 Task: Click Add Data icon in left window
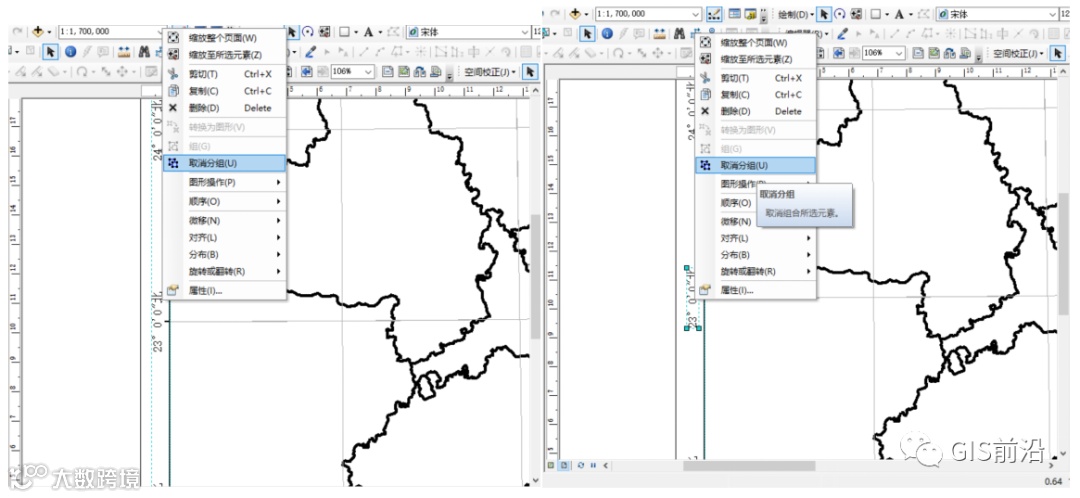pos(37,32)
